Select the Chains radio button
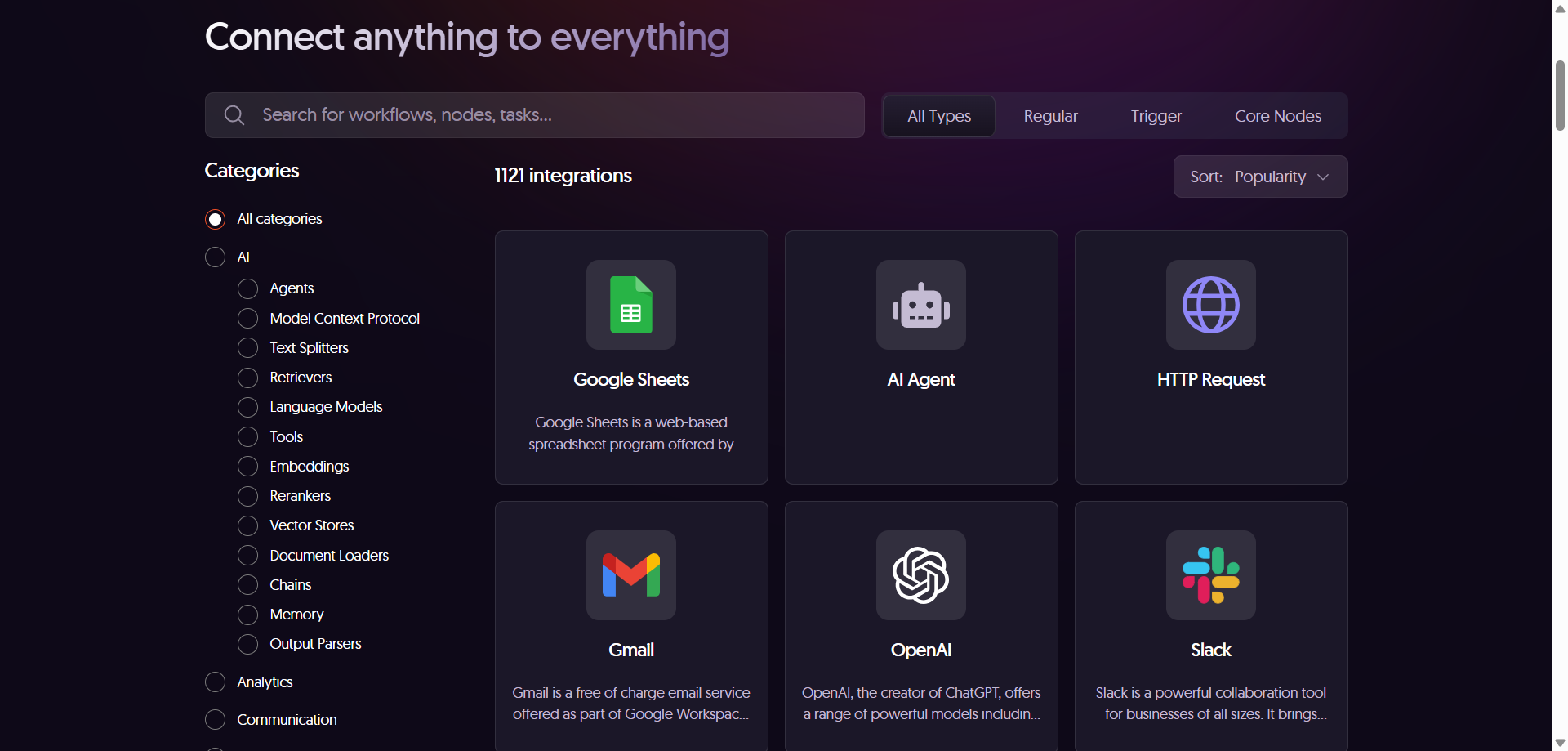 [247, 585]
